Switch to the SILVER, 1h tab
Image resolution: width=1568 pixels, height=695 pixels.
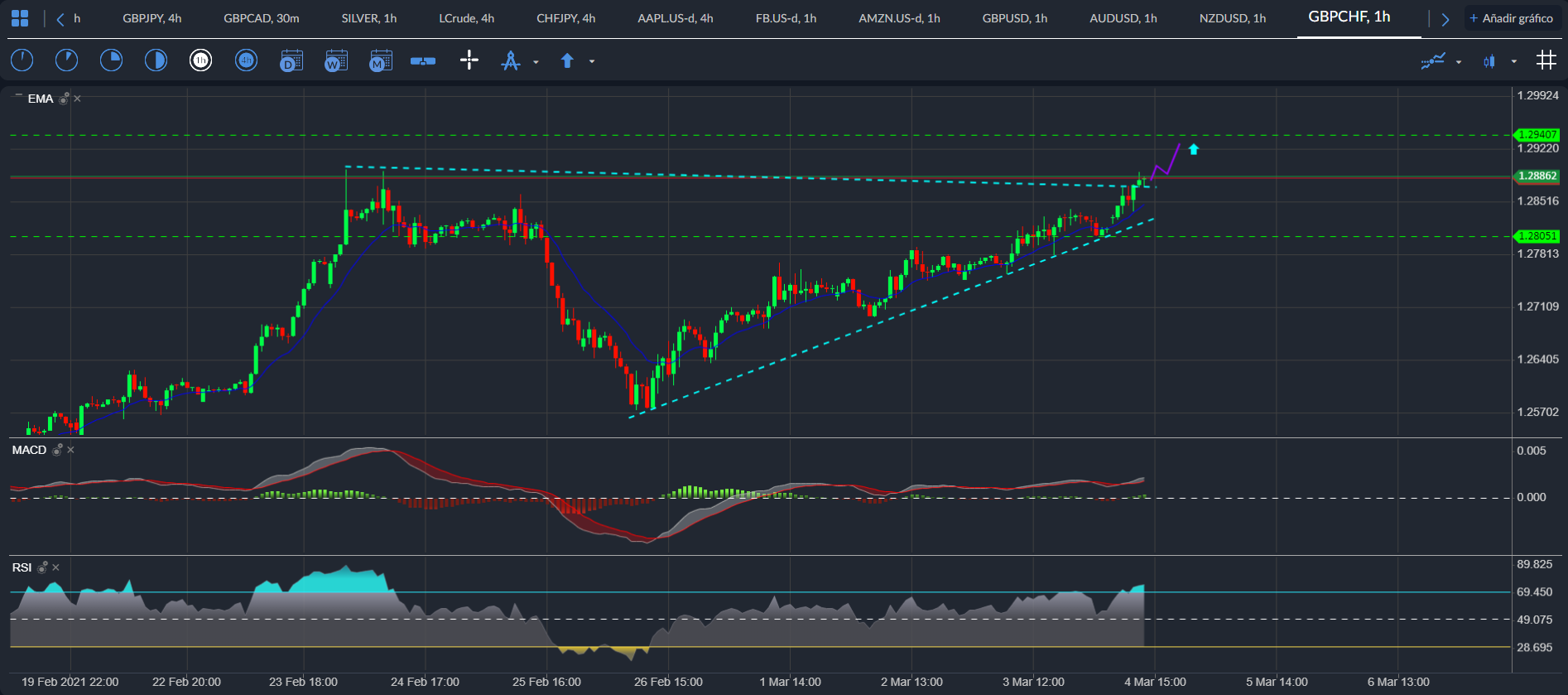pos(369,18)
